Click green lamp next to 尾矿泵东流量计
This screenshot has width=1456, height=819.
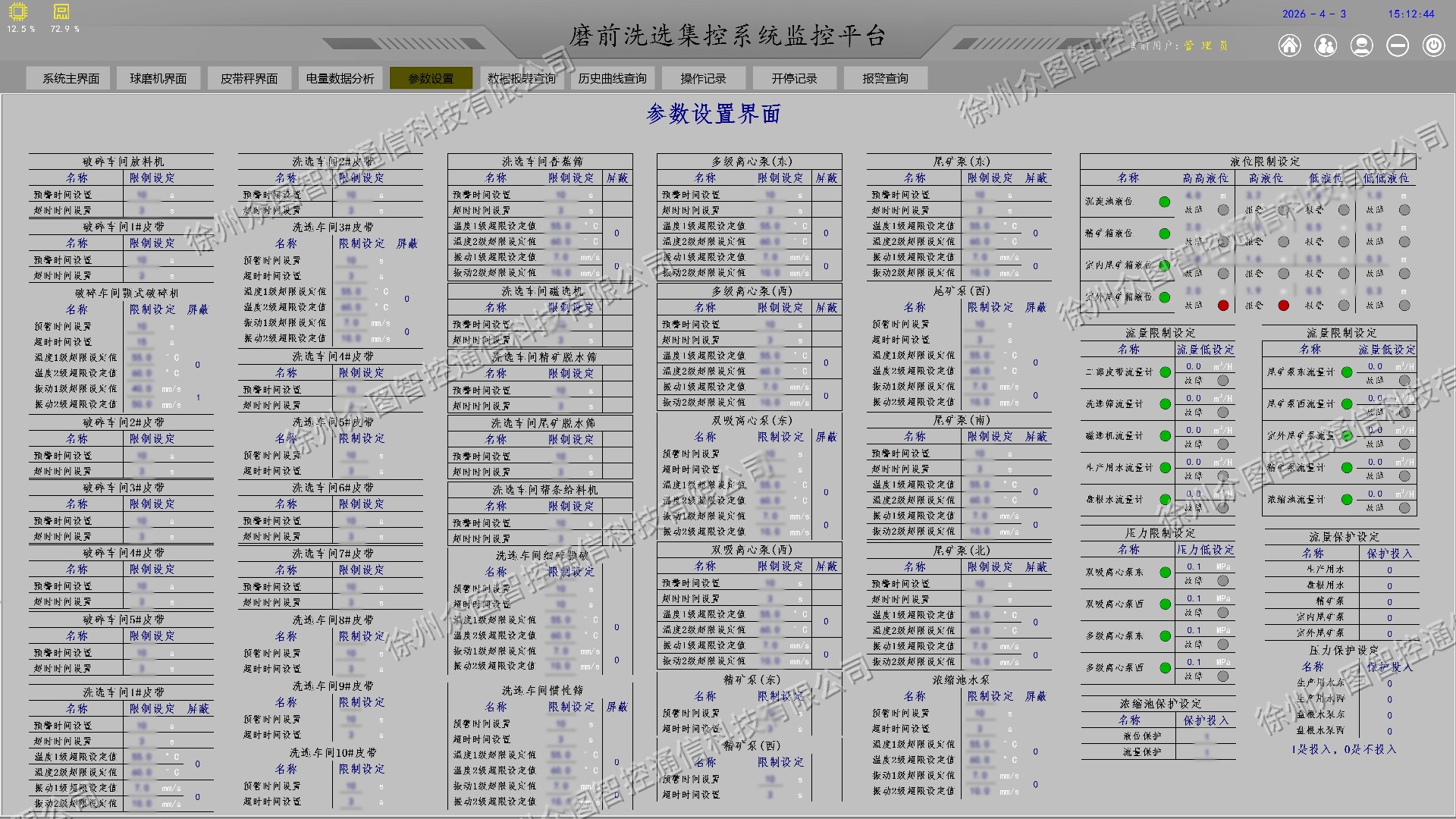pyautogui.click(x=1347, y=372)
